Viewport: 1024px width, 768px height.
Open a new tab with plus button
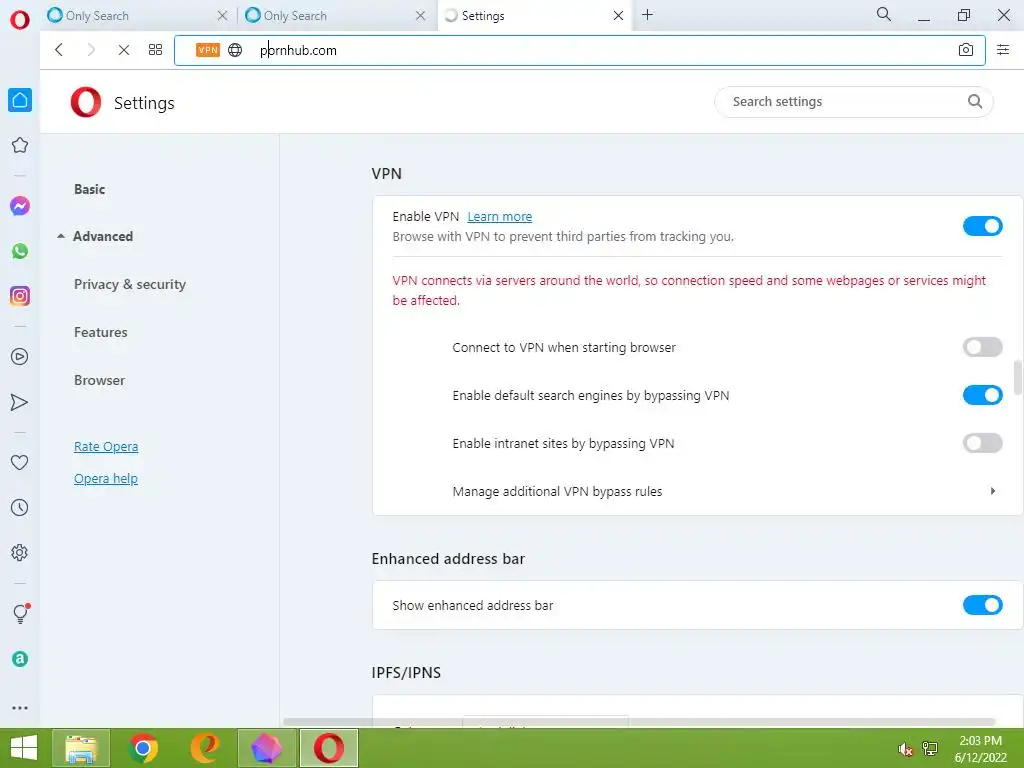pos(647,14)
